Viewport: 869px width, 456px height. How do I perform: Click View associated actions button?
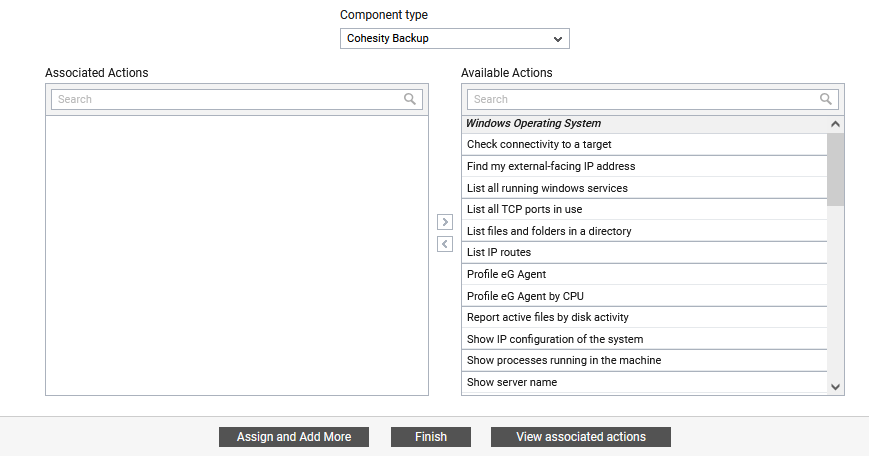[x=581, y=437]
